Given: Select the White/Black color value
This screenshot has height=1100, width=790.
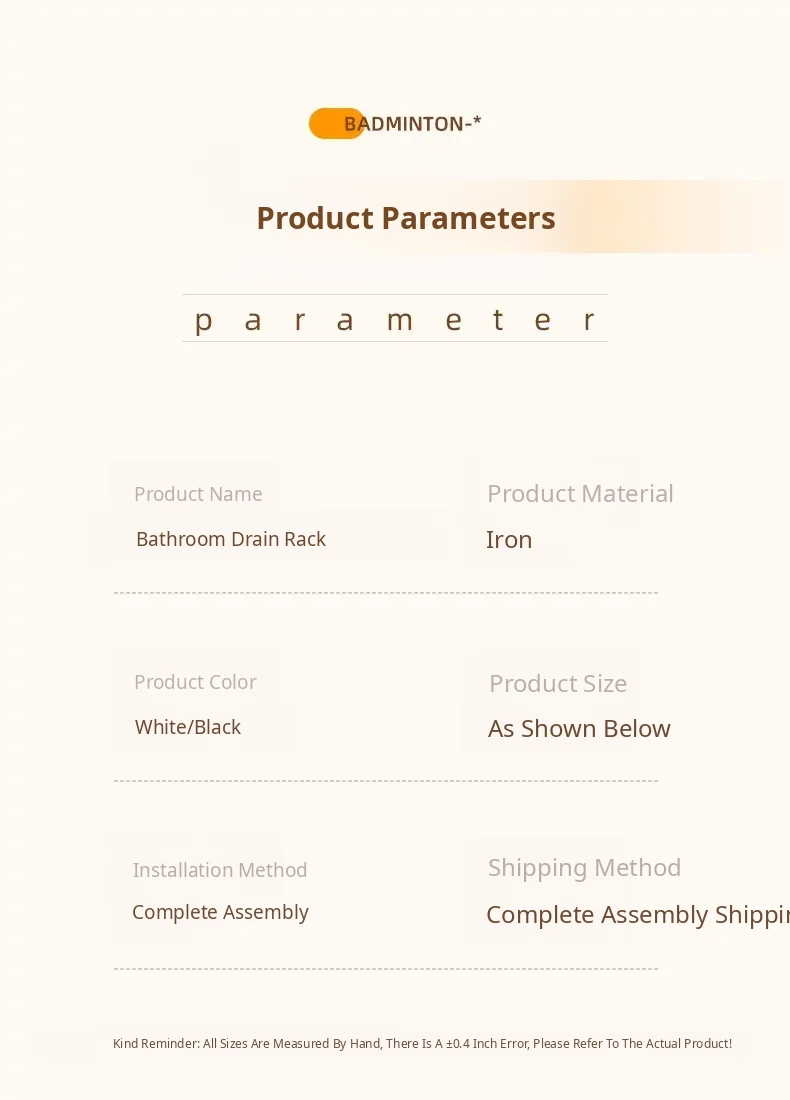Looking at the screenshot, I should (188, 727).
